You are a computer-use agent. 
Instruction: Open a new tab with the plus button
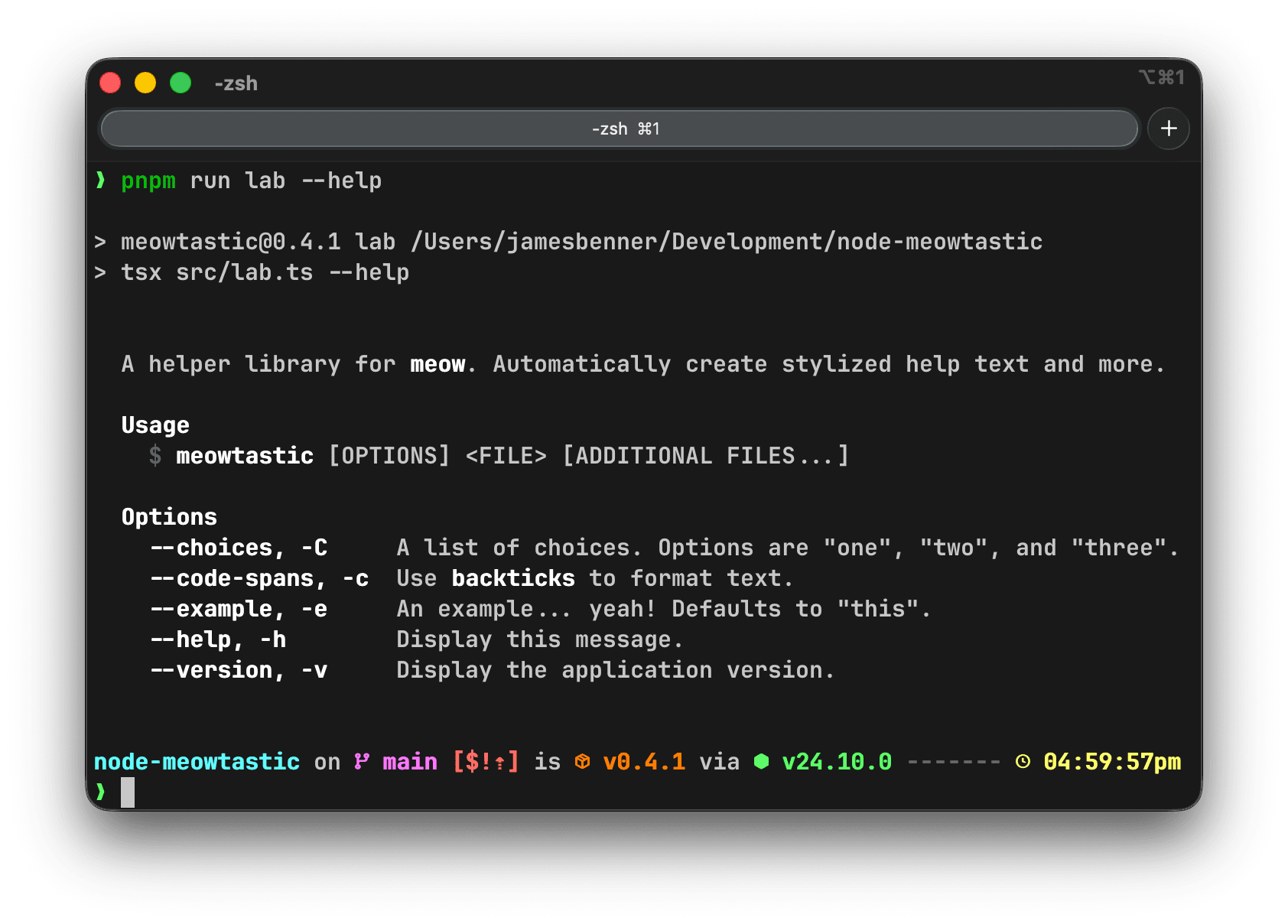[x=1168, y=129]
